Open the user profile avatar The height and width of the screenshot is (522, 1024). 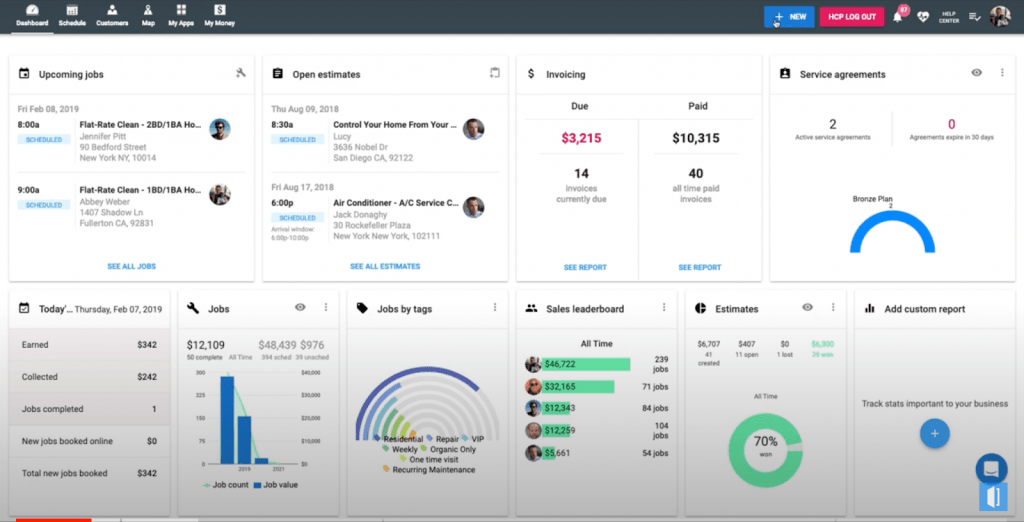tap(1000, 17)
